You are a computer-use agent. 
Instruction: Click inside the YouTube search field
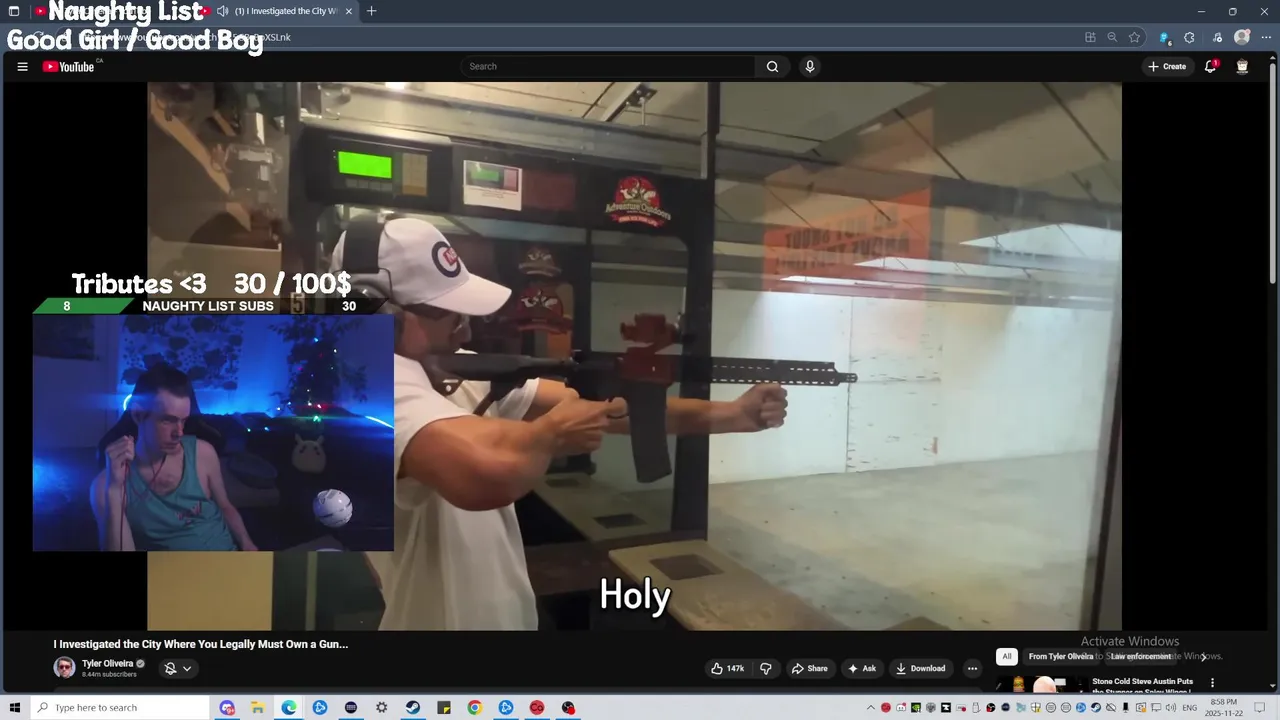610,67
